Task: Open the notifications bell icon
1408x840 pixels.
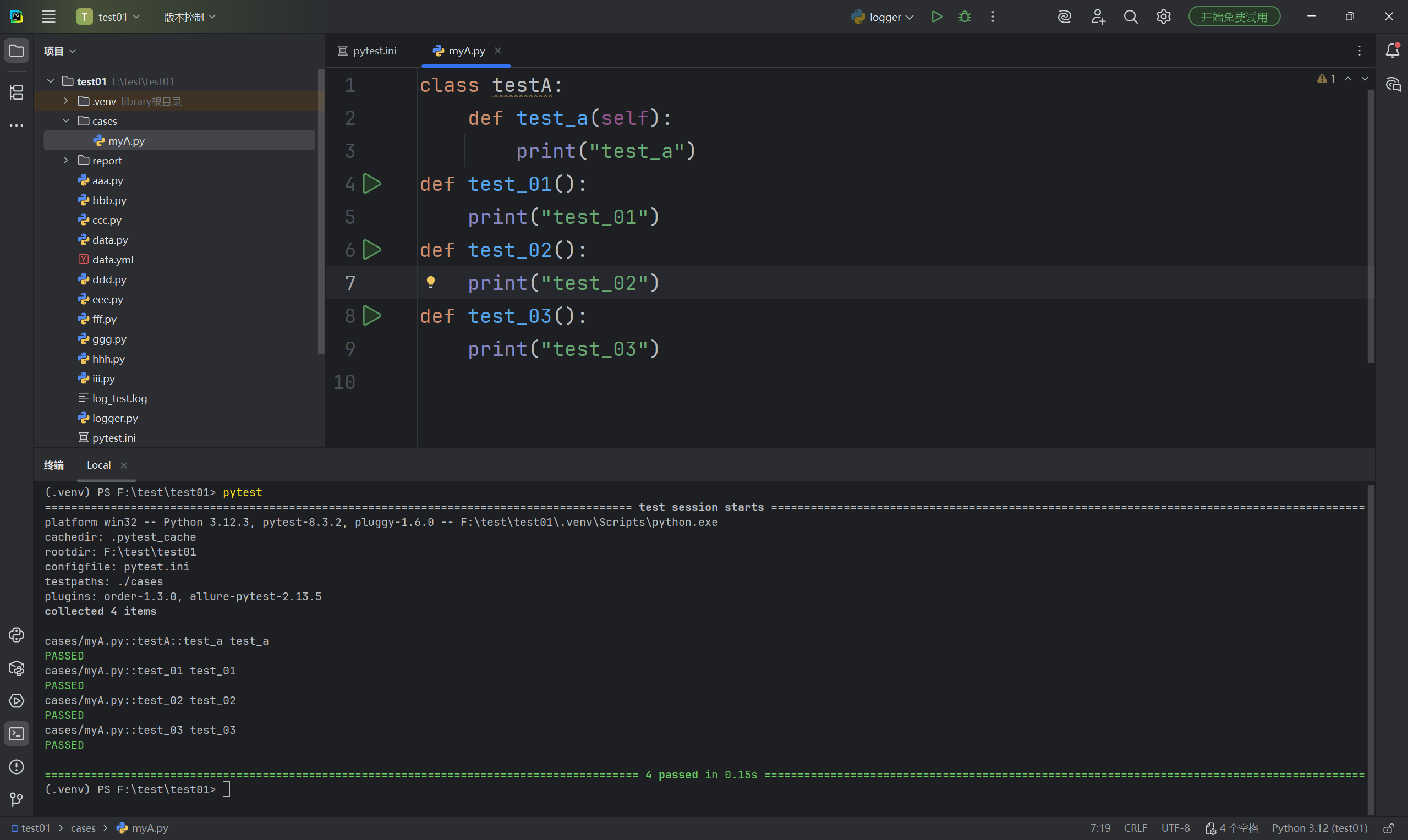Action: click(x=1392, y=51)
